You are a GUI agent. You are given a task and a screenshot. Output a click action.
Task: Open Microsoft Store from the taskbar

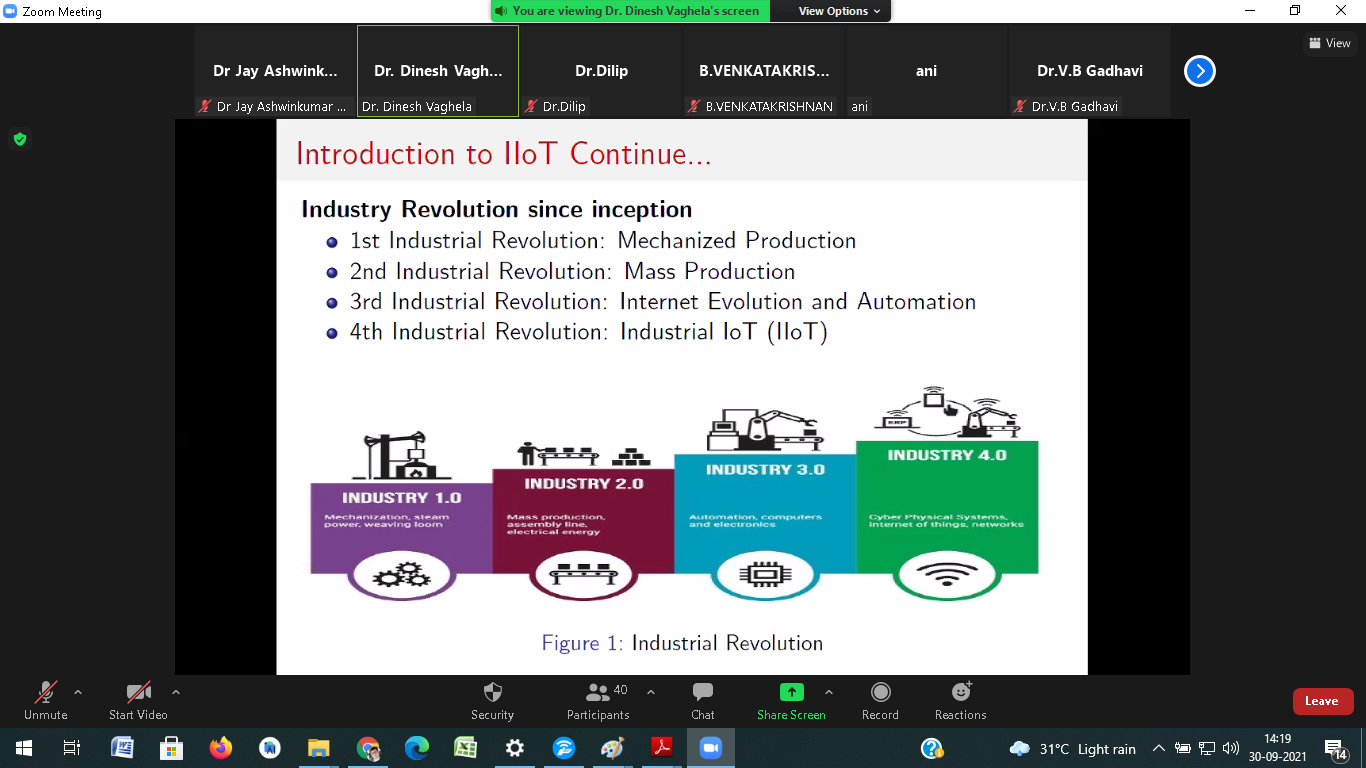click(172, 748)
